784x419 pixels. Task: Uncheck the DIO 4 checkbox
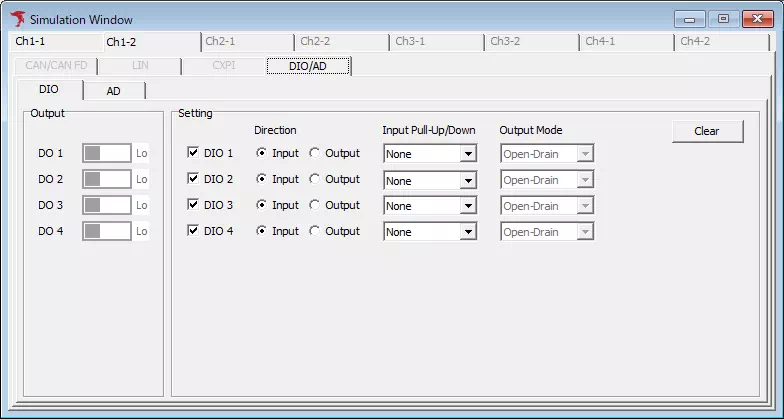(x=194, y=231)
